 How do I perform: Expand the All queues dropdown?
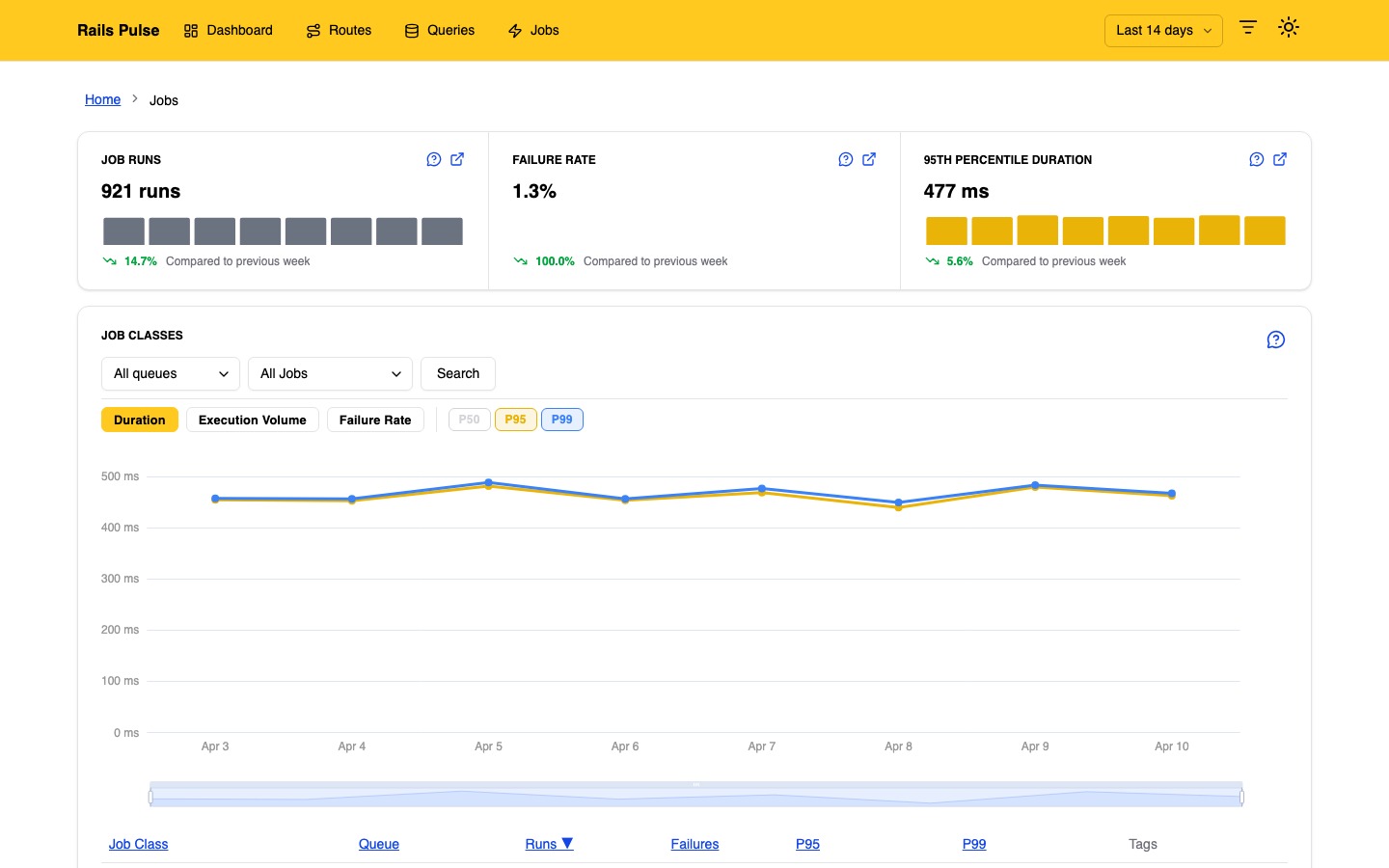pyautogui.click(x=170, y=373)
